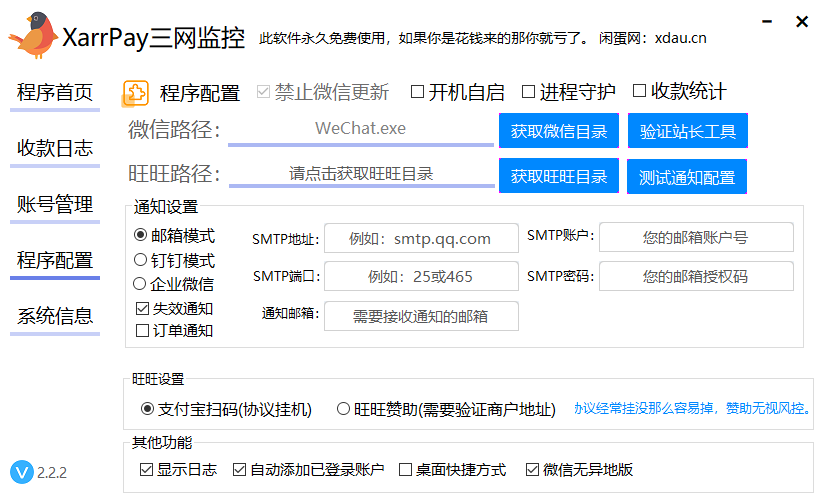Click the XarrPay bird logo icon

(x=33, y=35)
